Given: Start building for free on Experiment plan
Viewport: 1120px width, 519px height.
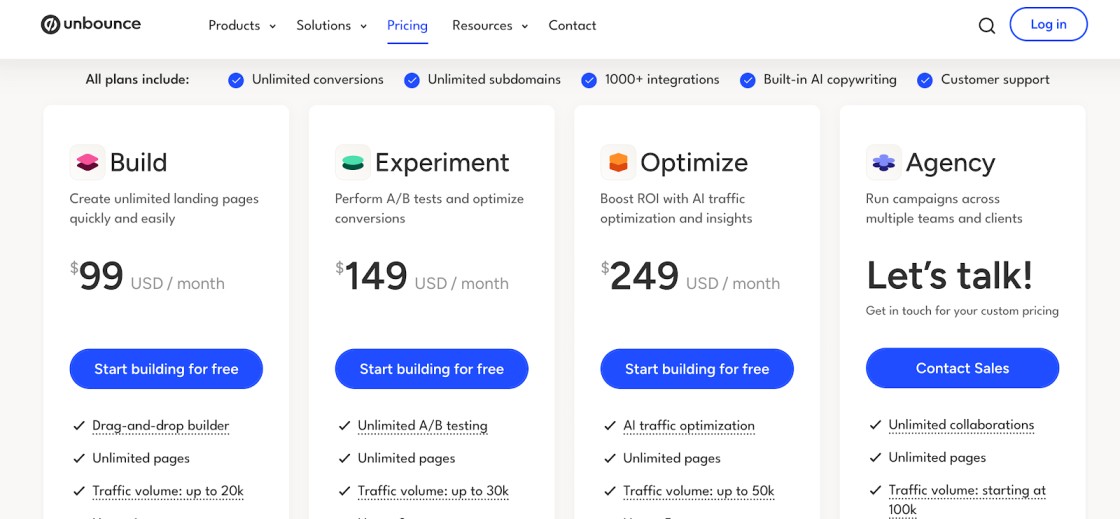Looking at the screenshot, I should (431, 369).
